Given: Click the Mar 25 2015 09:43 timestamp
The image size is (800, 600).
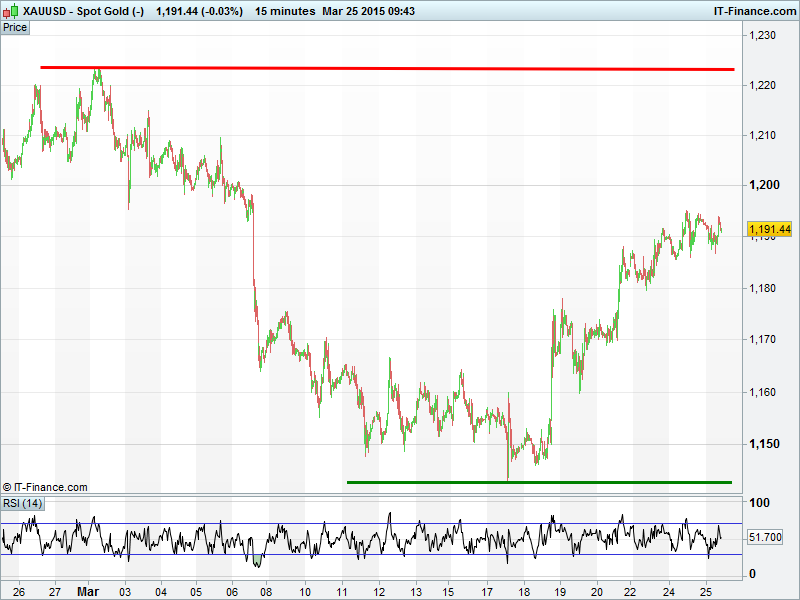Looking at the screenshot, I should (369, 11).
